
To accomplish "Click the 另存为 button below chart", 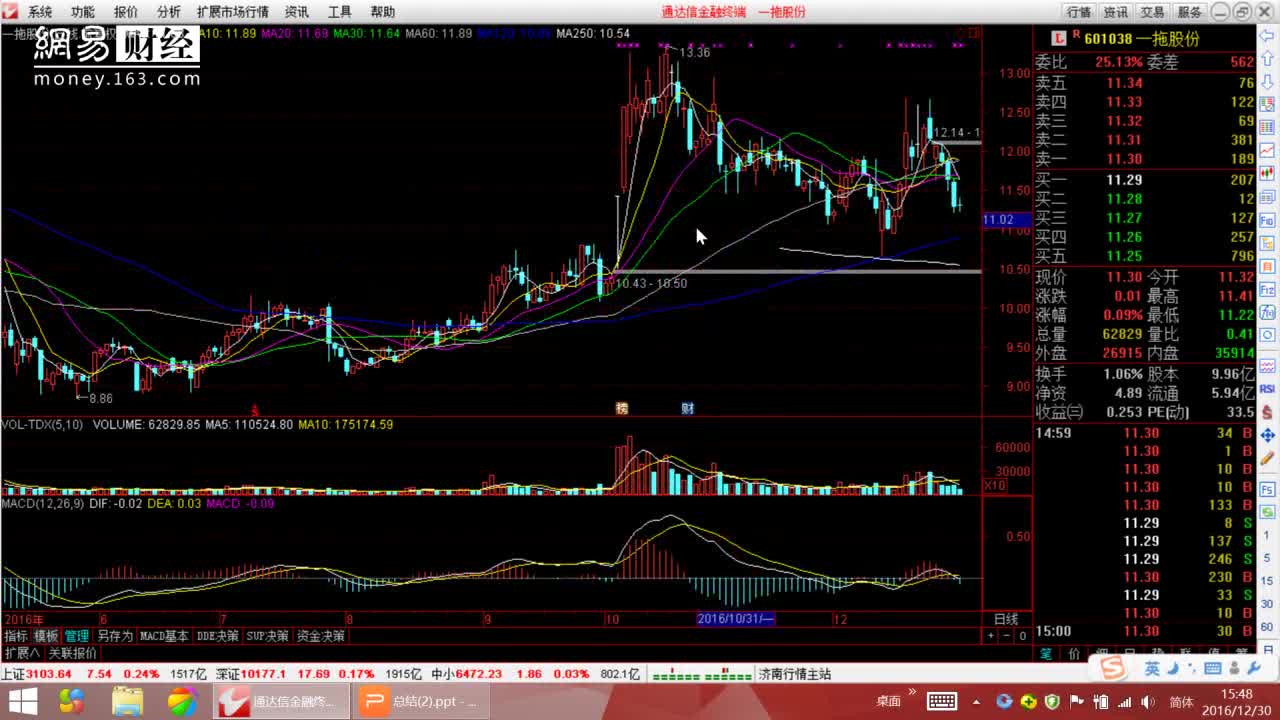I will point(114,636).
